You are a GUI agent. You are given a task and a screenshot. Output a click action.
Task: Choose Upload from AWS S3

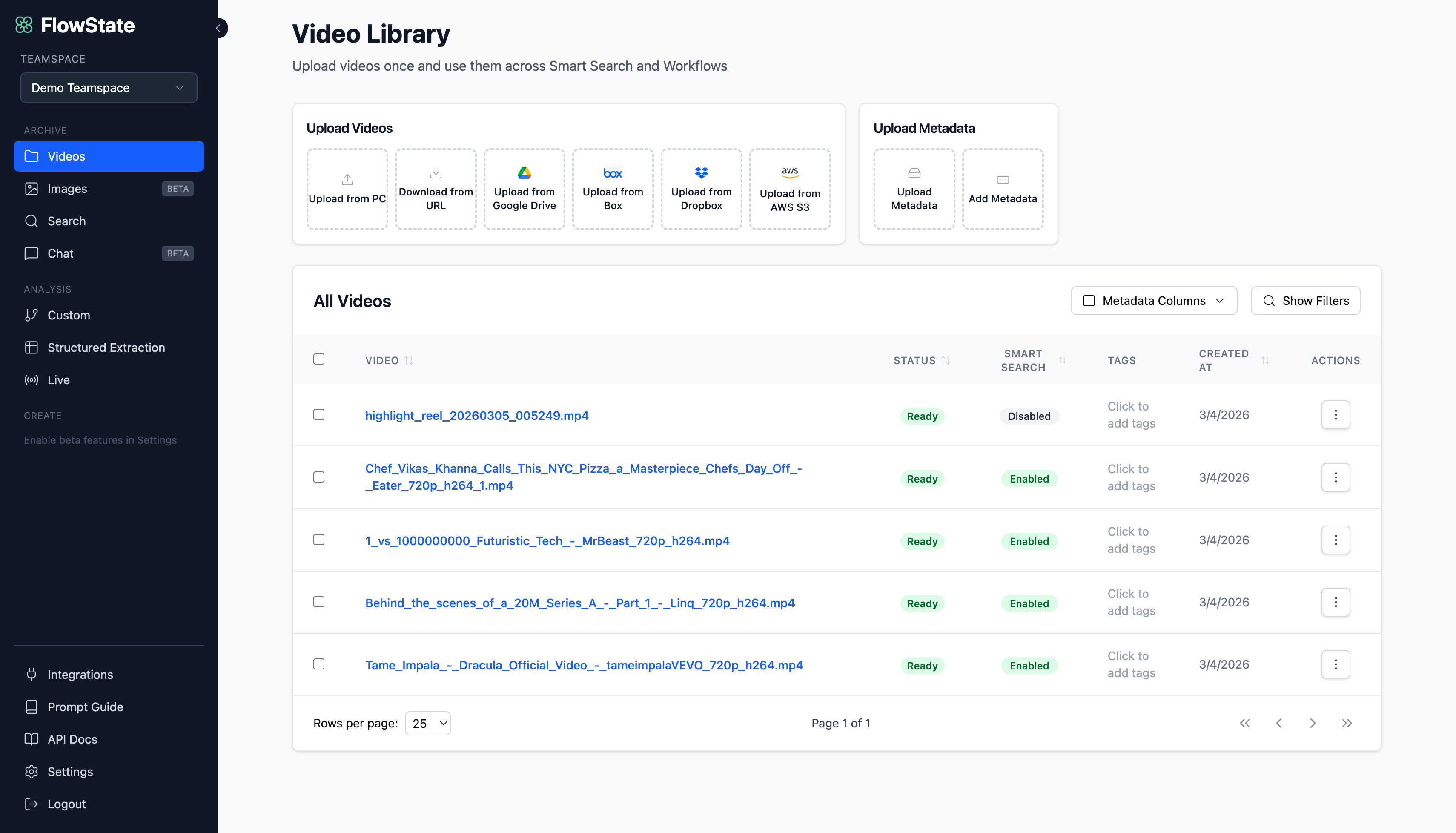[x=790, y=189]
